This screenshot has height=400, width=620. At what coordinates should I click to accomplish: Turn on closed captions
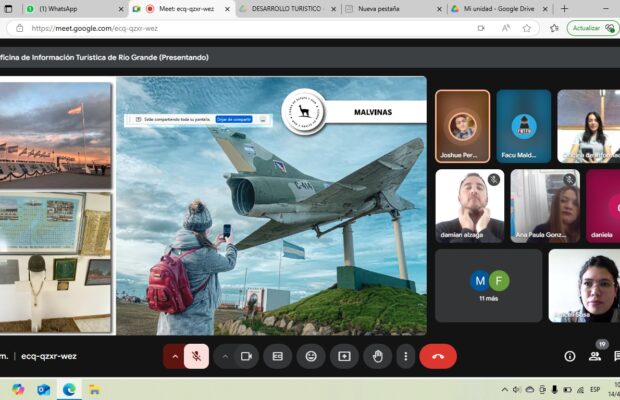(278, 356)
